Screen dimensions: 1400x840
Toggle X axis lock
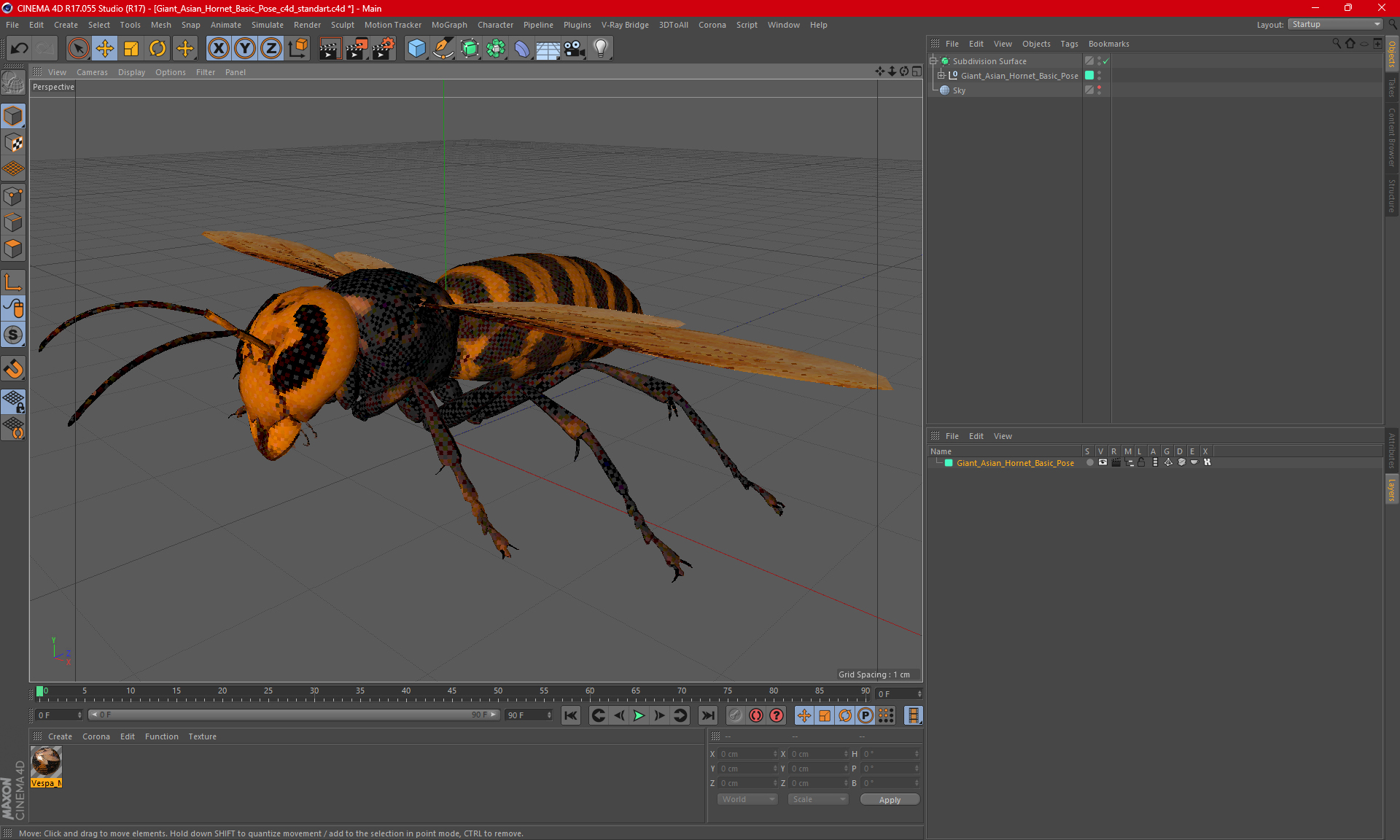pyautogui.click(x=218, y=48)
